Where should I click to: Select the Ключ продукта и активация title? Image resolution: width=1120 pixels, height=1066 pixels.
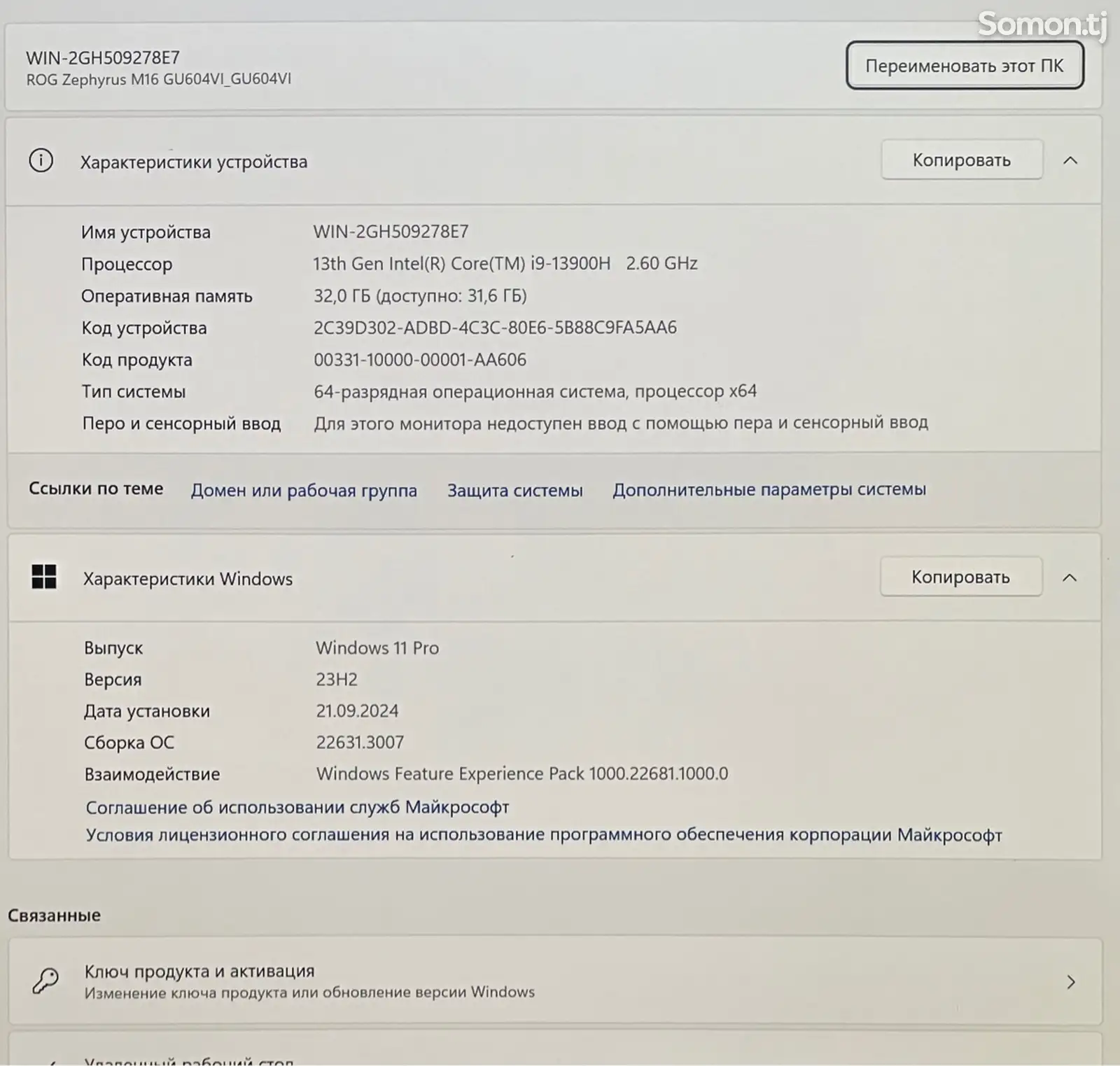tap(199, 971)
